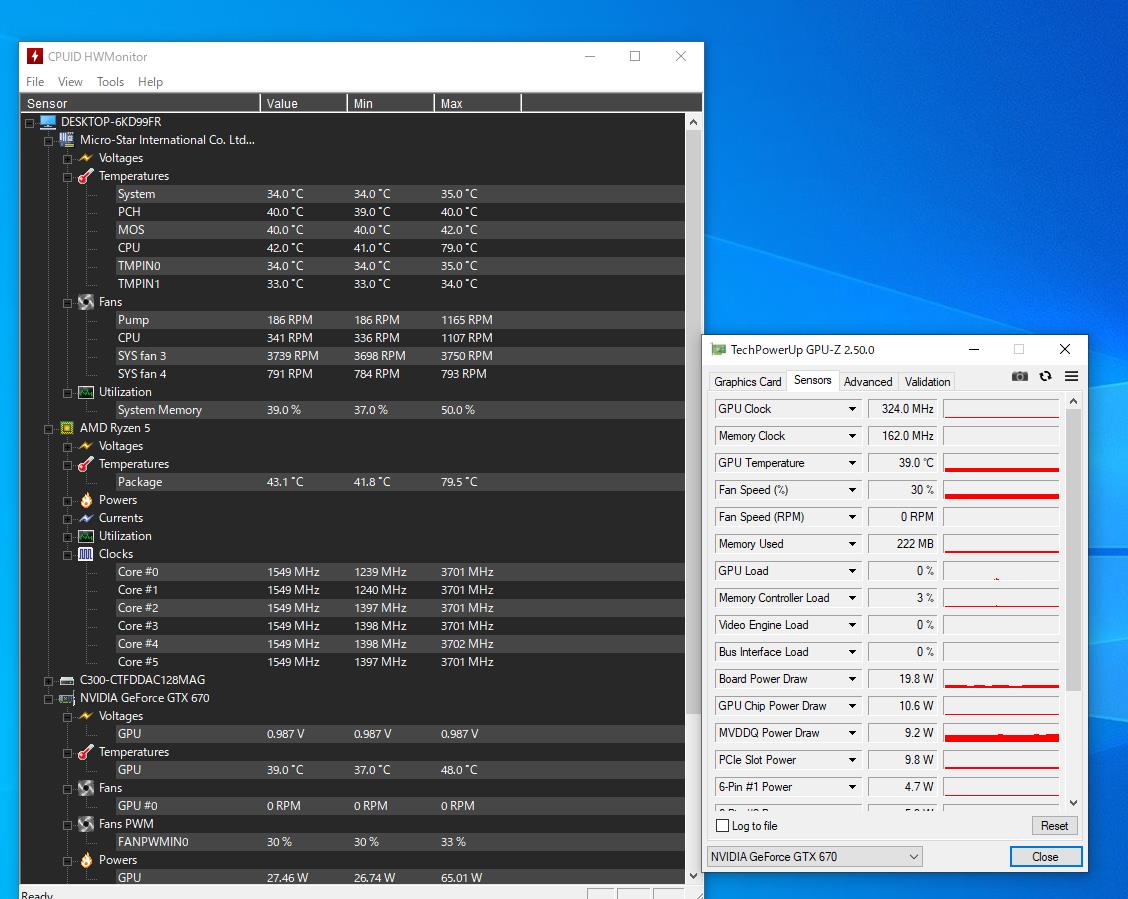
Task: Click the CPUID HWMonitor title bar logo
Action: click(x=35, y=56)
